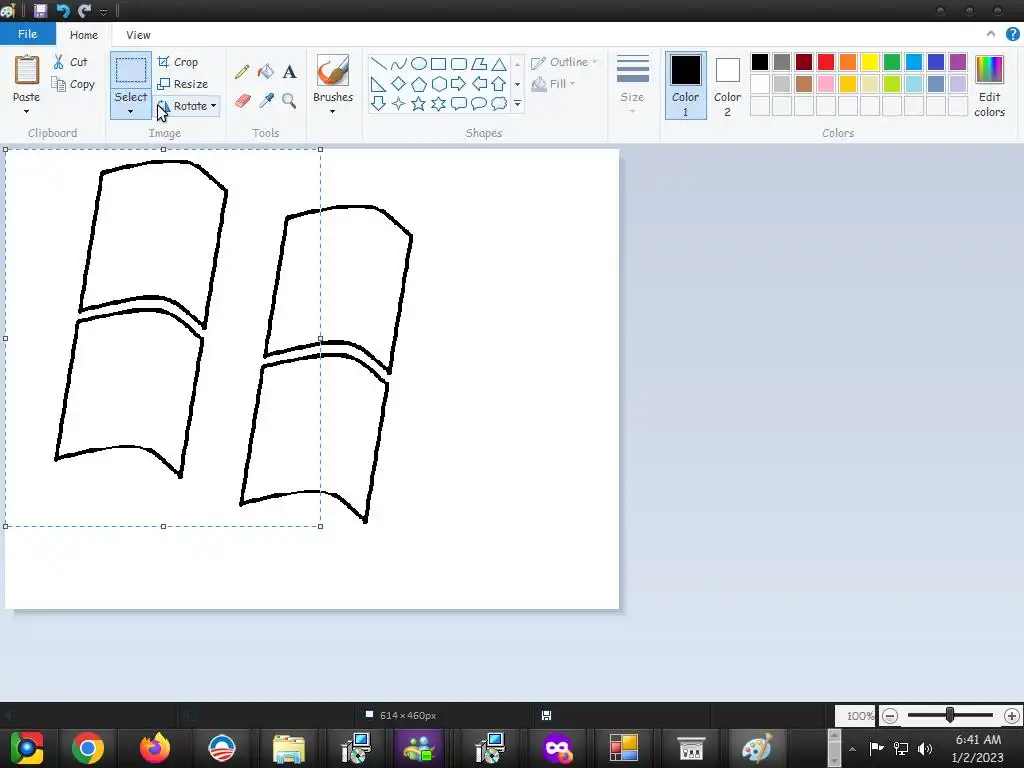Screen dimensions: 1024x768
Task: Expand the Brushes dropdown arrow
Action: (x=332, y=112)
